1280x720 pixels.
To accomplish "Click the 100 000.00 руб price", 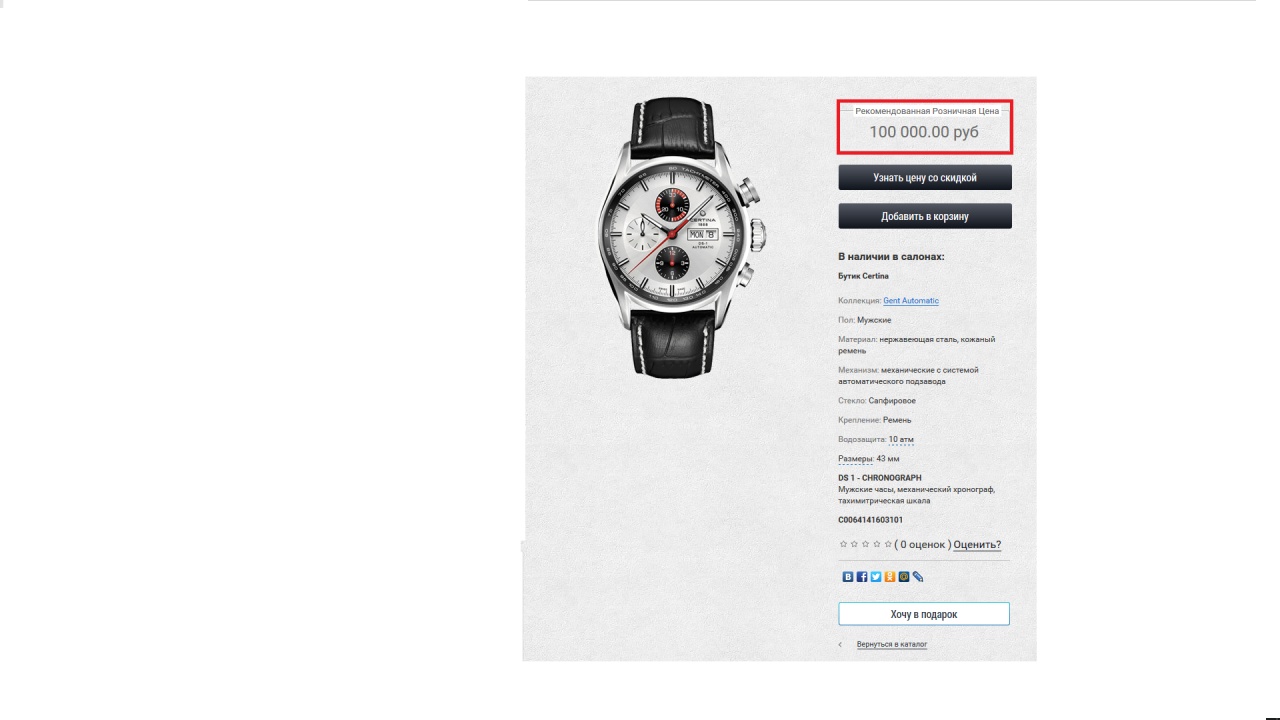I will (x=924, y=132).
